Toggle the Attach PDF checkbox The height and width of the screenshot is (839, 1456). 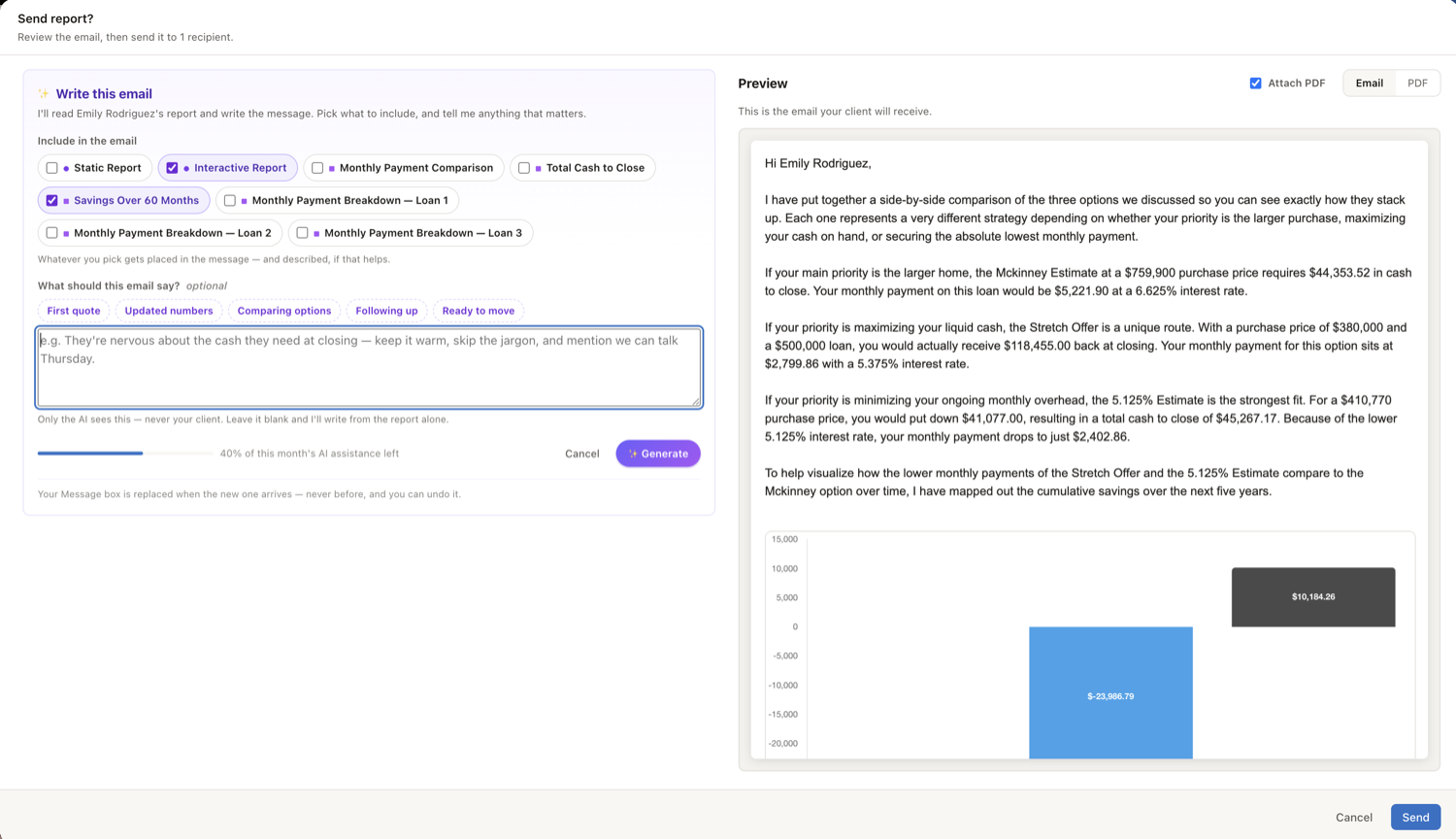(1256, 84)
